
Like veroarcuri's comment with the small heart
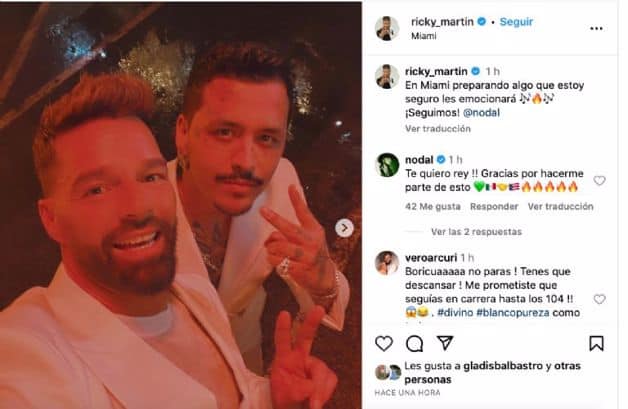(599, 299)
